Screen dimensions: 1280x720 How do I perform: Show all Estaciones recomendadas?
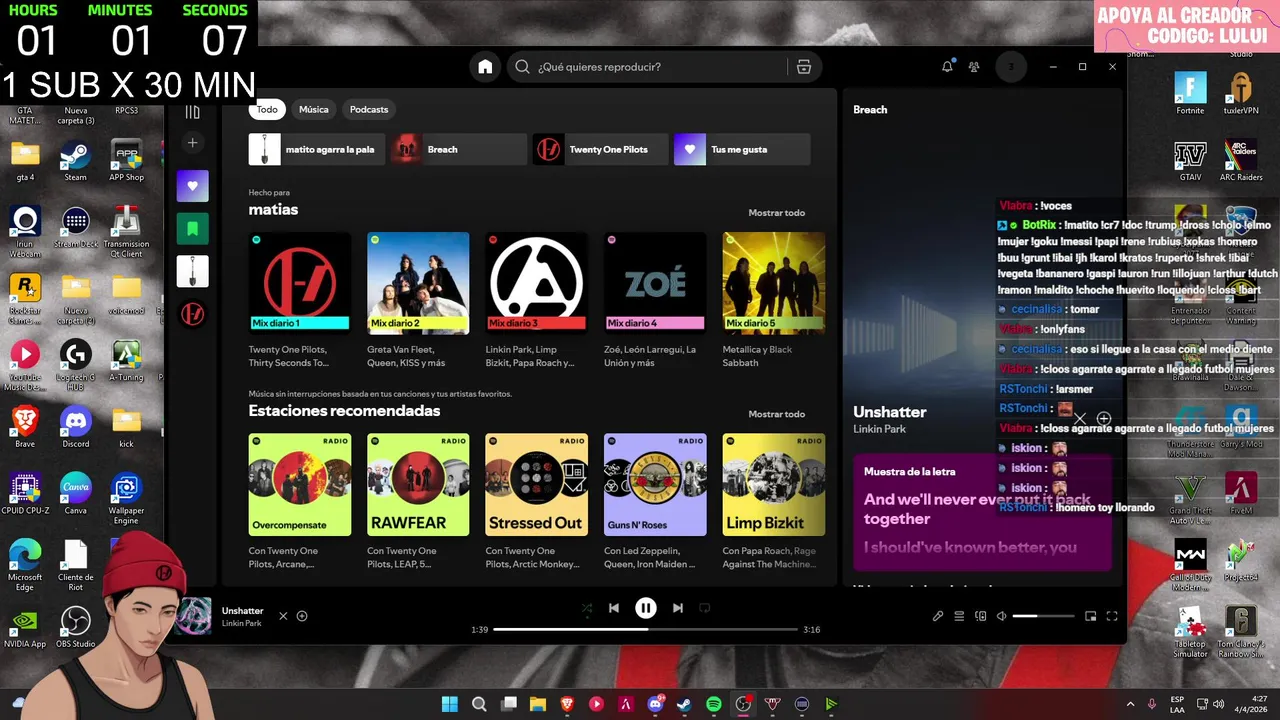pyautogui.click(x=777, y=414)
